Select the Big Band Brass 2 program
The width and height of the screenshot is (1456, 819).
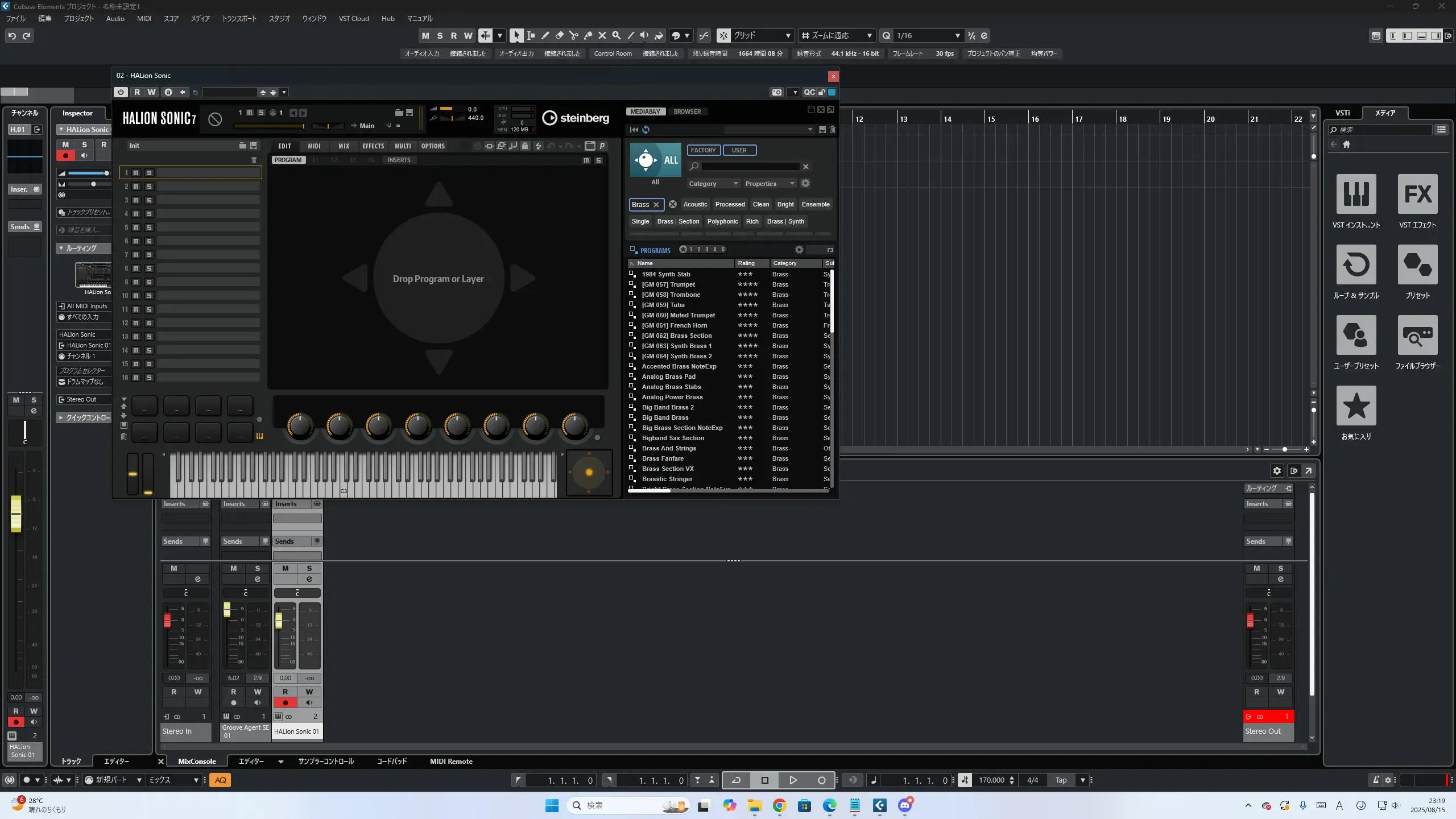(x=668, y=407)
